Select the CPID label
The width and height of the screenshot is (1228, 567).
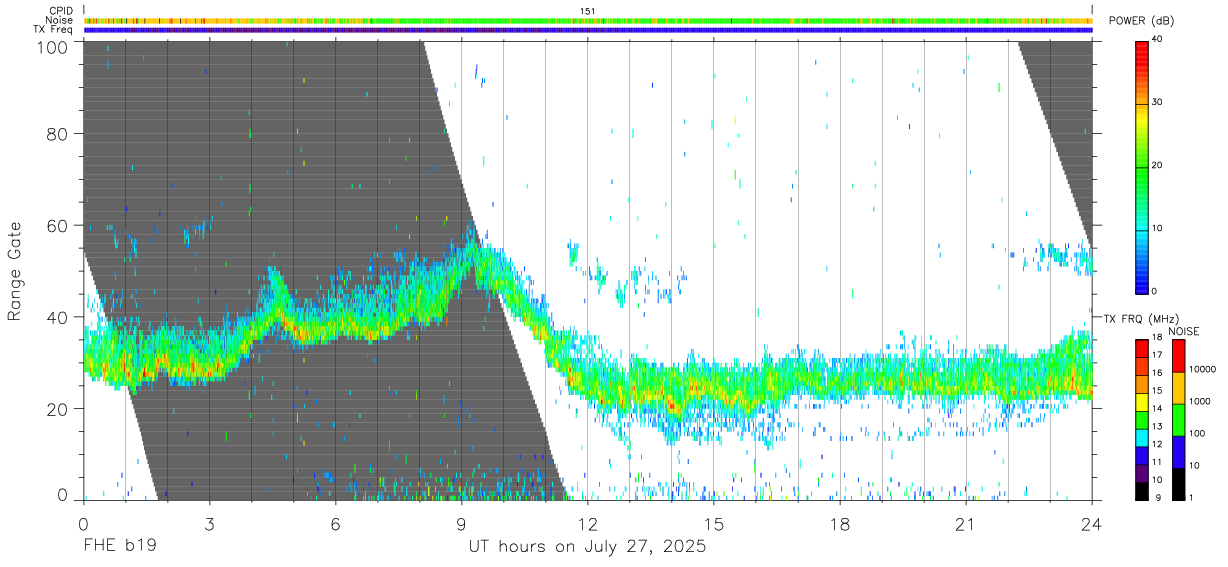[x=61, y=11]
